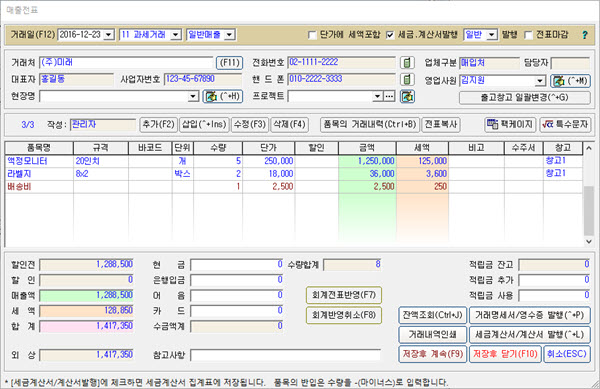Open the 11 과세거래 dropdown
The height and width of the screenshot is (389, 600).
pyautogui.click(x=176, y=35)
